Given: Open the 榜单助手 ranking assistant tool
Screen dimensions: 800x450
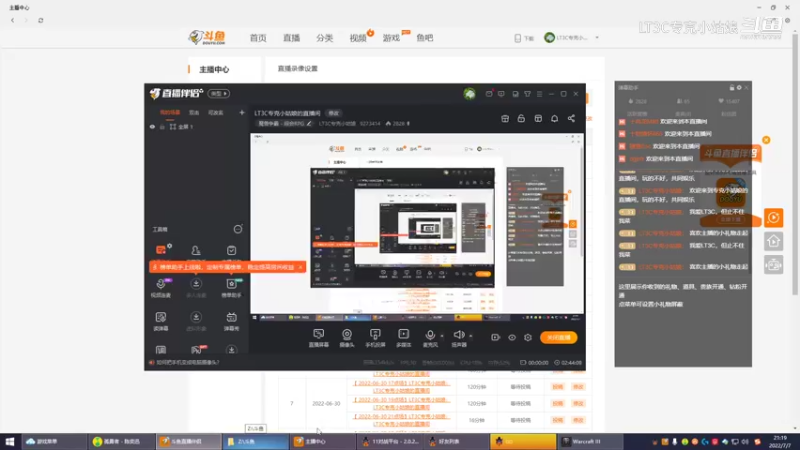Looking at the screenshot, I should point(231,288).
